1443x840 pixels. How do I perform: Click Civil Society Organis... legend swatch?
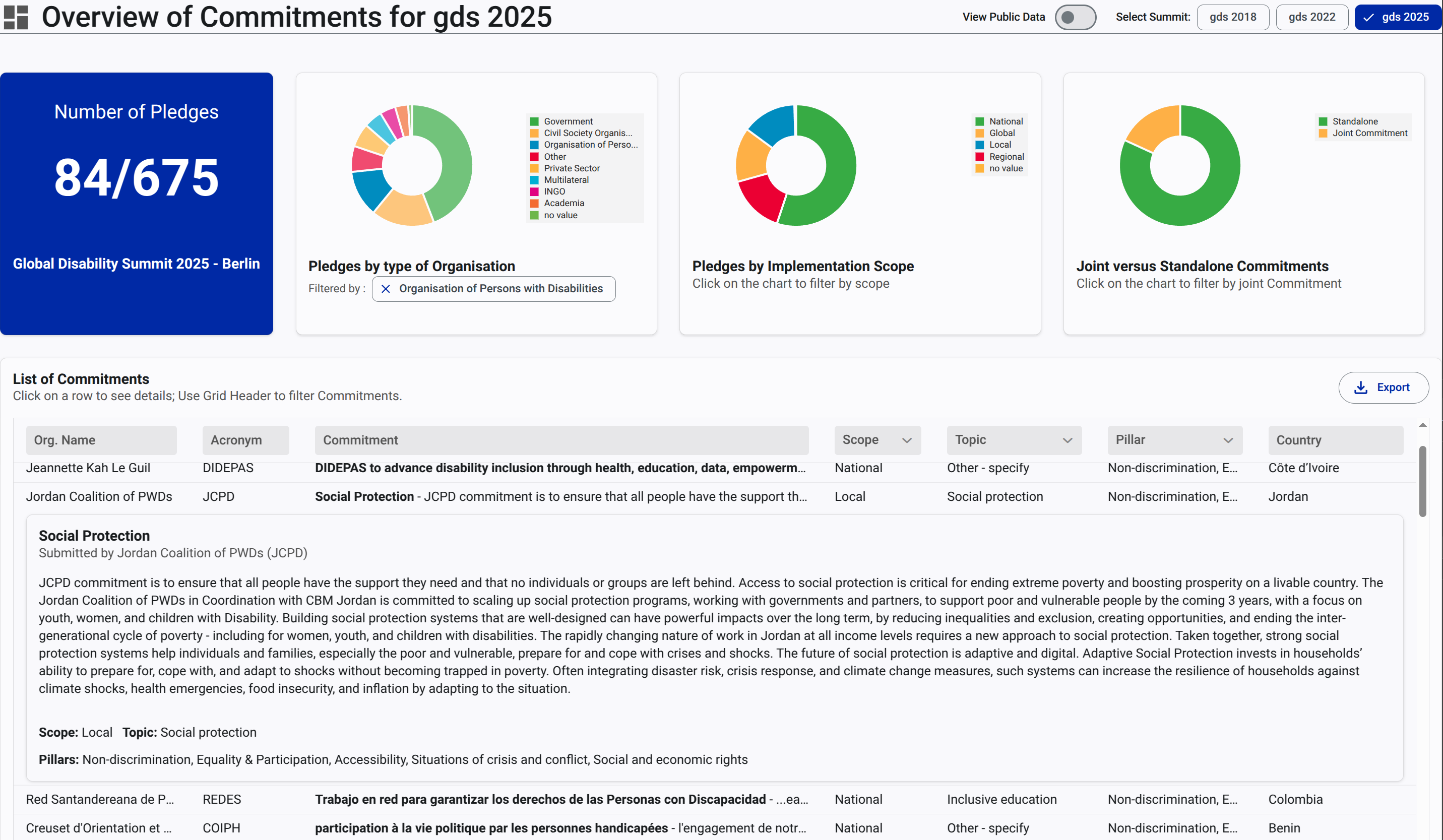534,134
